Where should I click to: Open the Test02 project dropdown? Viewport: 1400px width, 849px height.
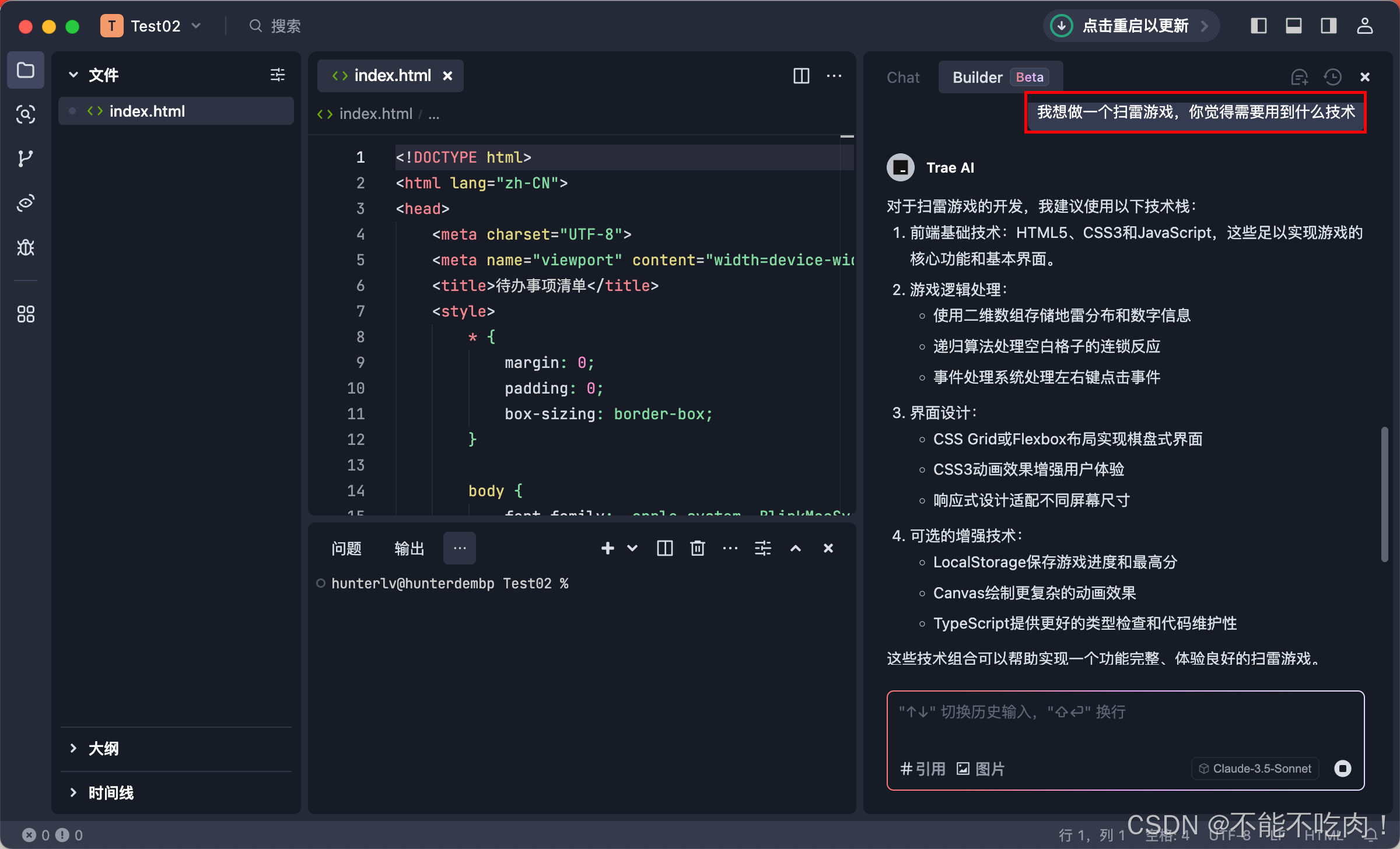tap(154, 26)
